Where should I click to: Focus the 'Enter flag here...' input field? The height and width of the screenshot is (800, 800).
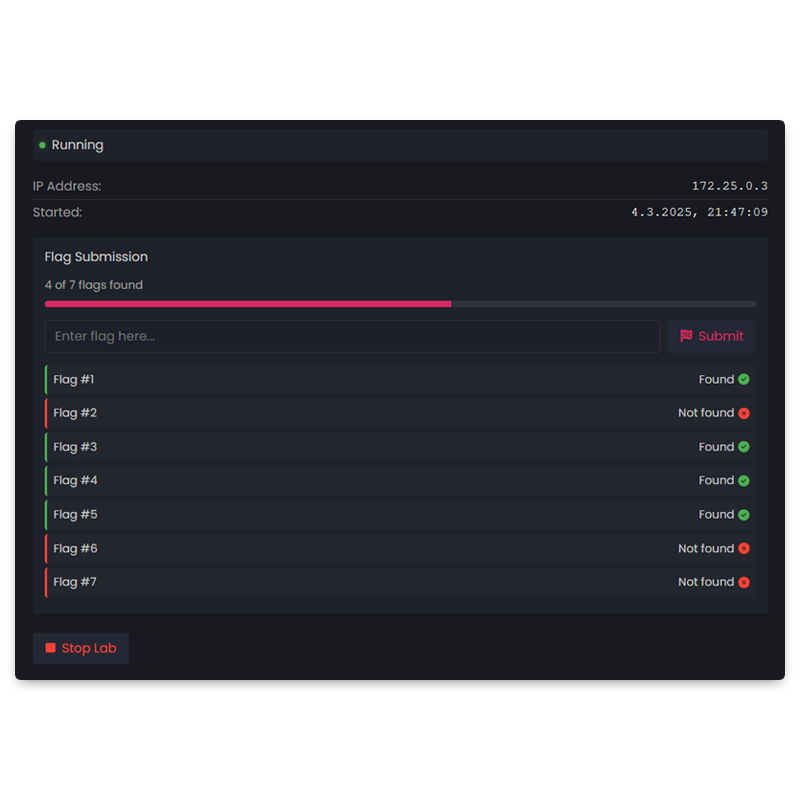pos(352,336)
